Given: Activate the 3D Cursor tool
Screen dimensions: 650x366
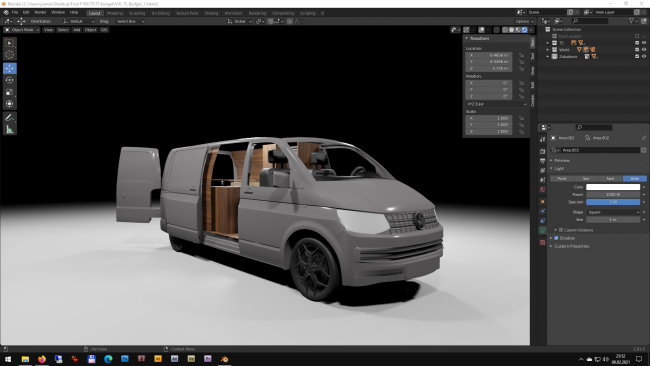Looking at the screenshot, I should (10, 55).
